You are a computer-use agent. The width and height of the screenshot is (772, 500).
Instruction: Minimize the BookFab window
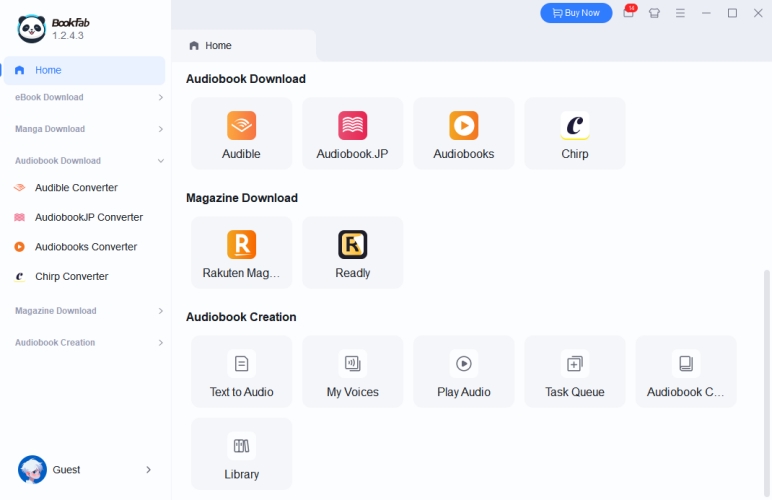(706, 13)
